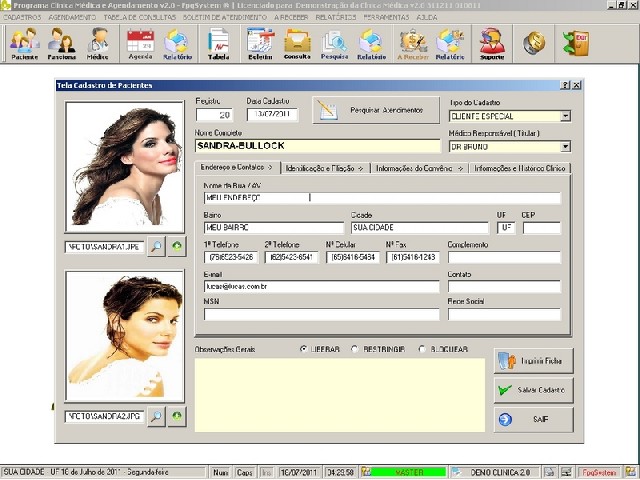Open the Tabela toolbar icon
The width and height of the screenshot is (640, 480).
219,44
